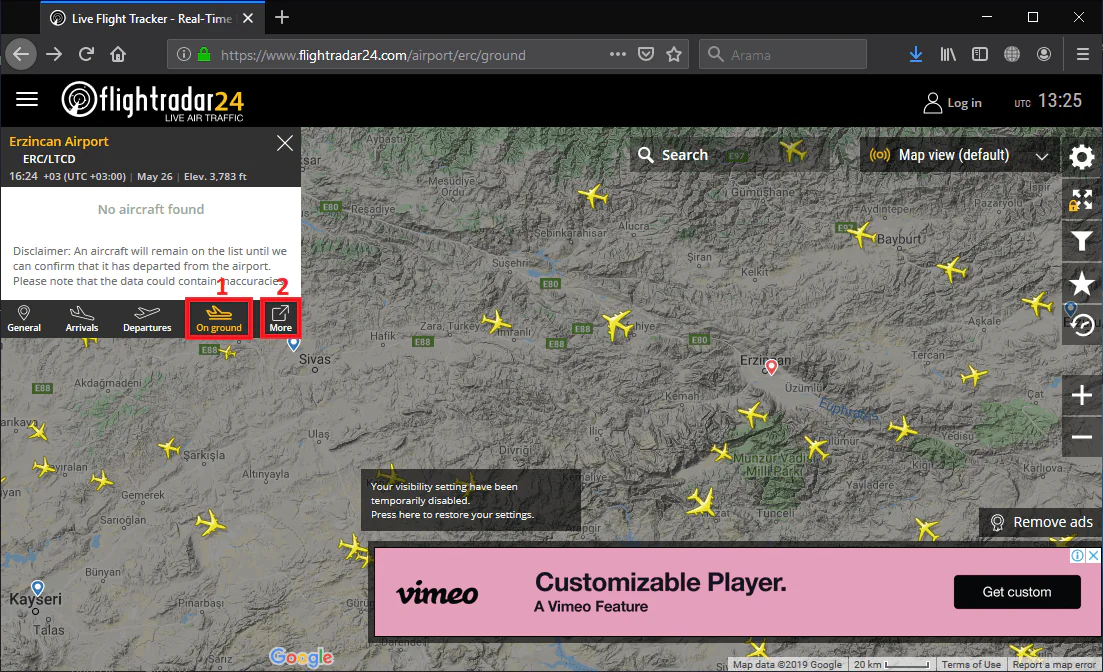
Task: Toggle fullscreen map view
Action: click(x=1081, y=199)
